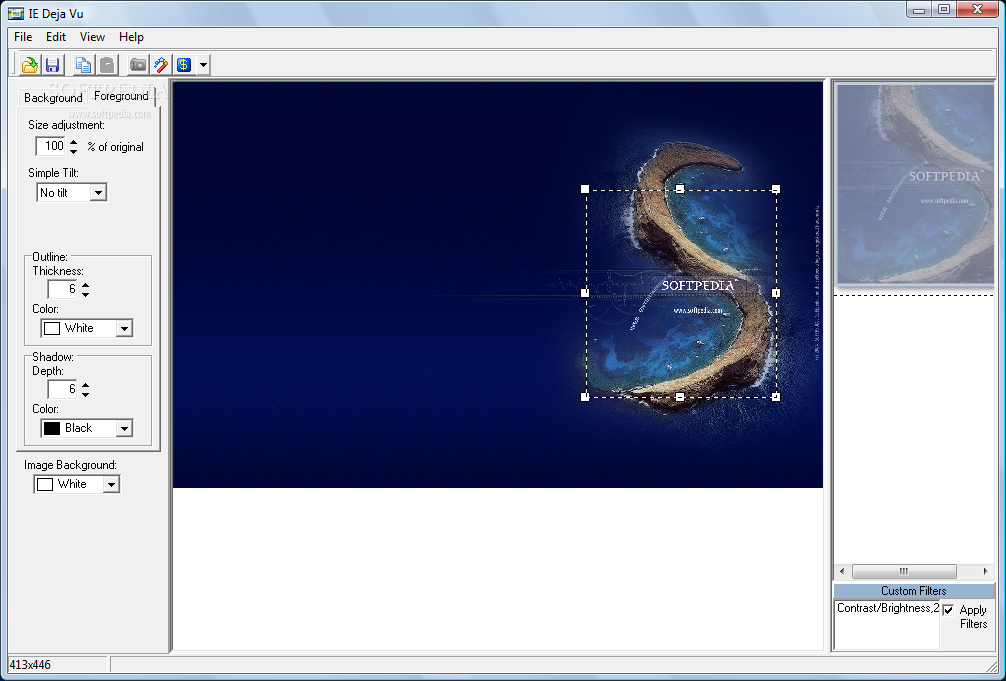Click the bottom-left selection handle
Image resolution: width=1006 pixels, height=681 pixels.
pos(584,397)
